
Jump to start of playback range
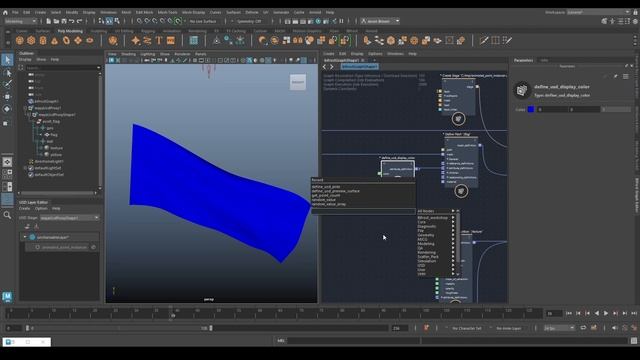coord(569,313)
